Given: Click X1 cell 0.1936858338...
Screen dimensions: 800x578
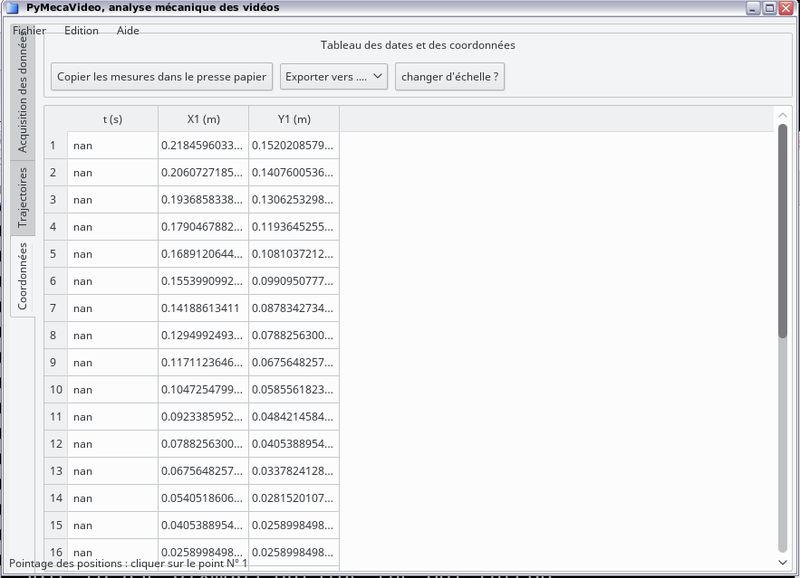Looking at the screenshot, I should (x=204, y=199).
